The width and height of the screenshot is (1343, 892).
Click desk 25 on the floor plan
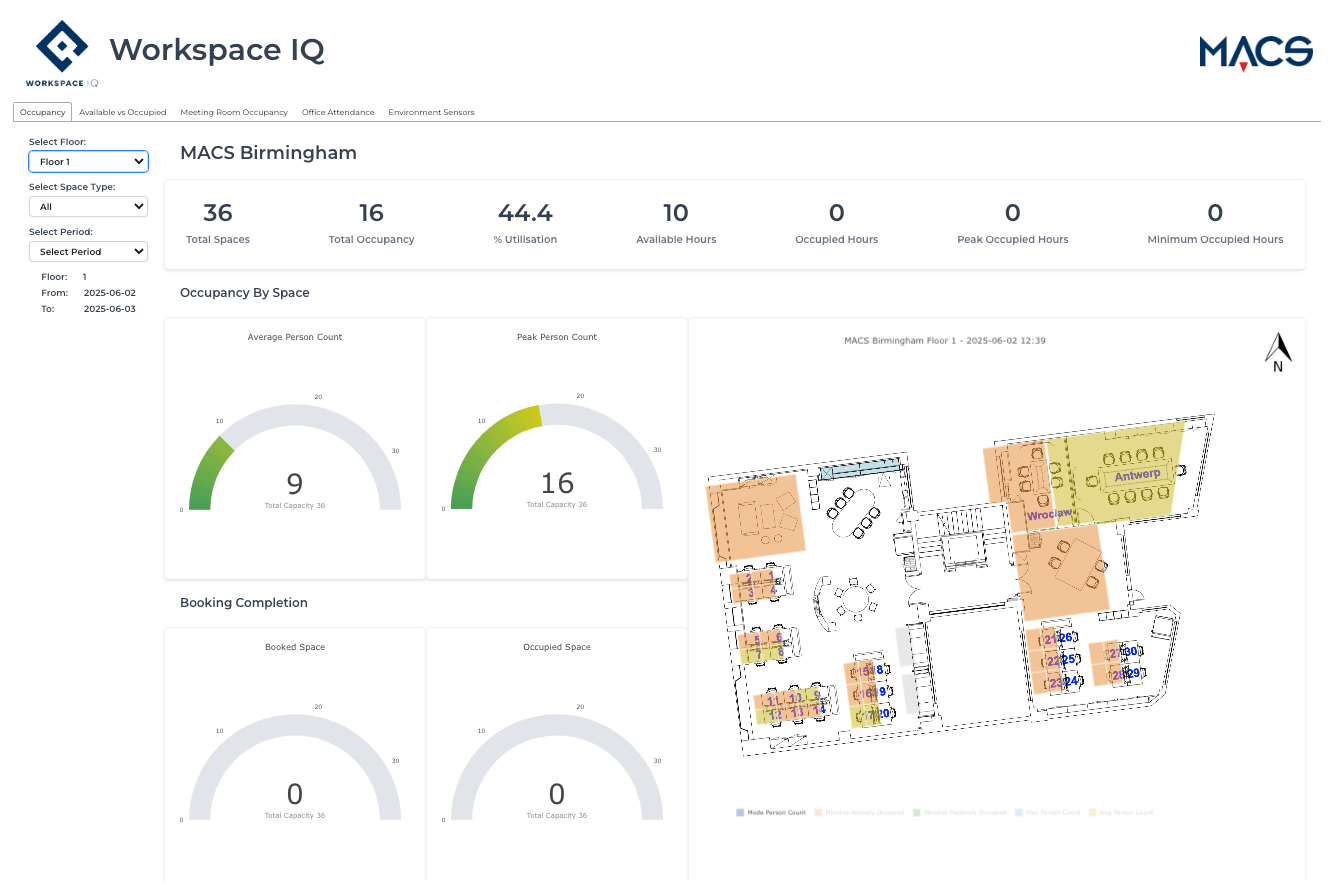pyautogui.click(x=1069, y=659)
